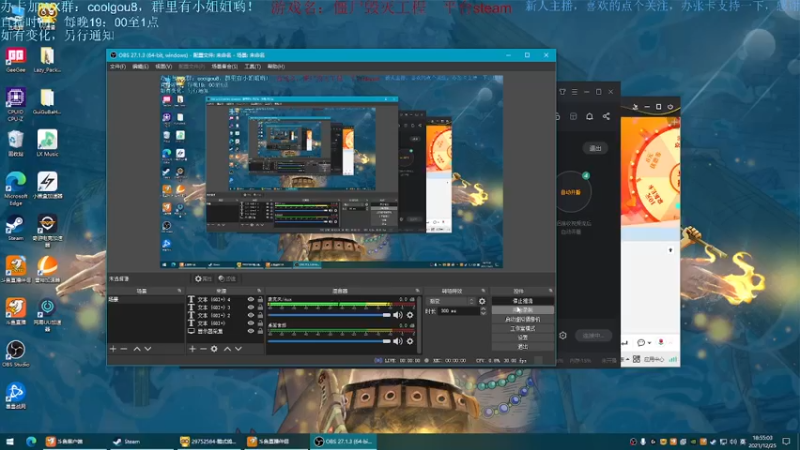800x450 pixels.
Task: Open 设置 settings in OBS controls
Action: pyautogui.click(x=522, y=338)
